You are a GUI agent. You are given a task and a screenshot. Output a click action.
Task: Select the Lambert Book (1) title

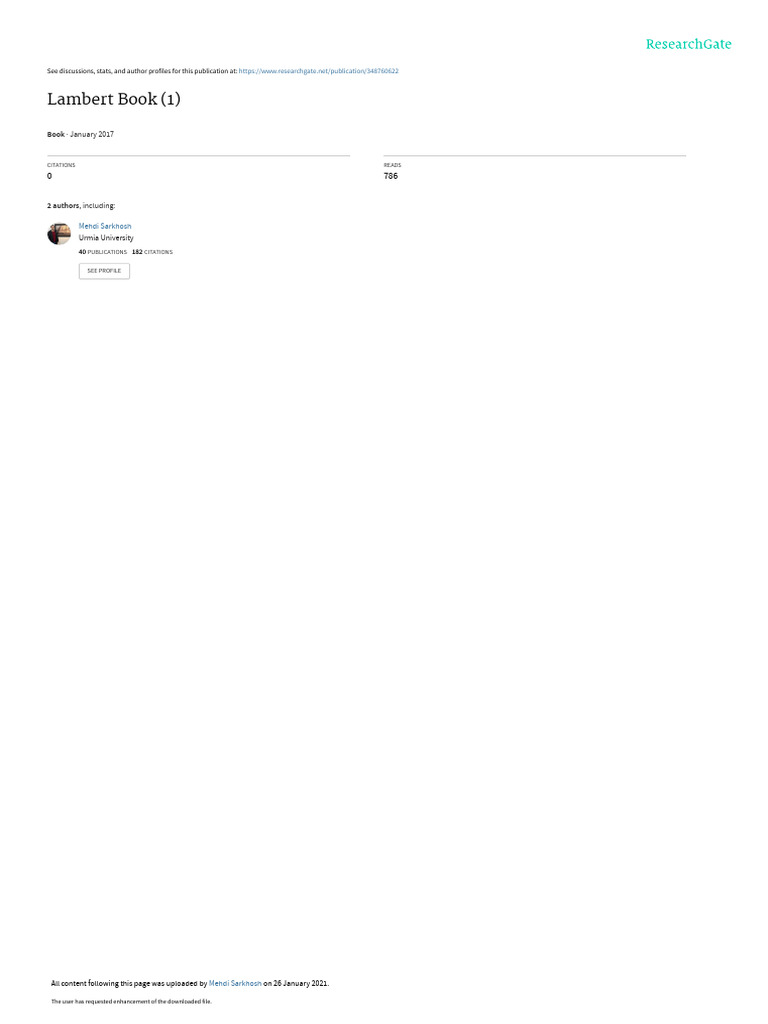(114, 99)
